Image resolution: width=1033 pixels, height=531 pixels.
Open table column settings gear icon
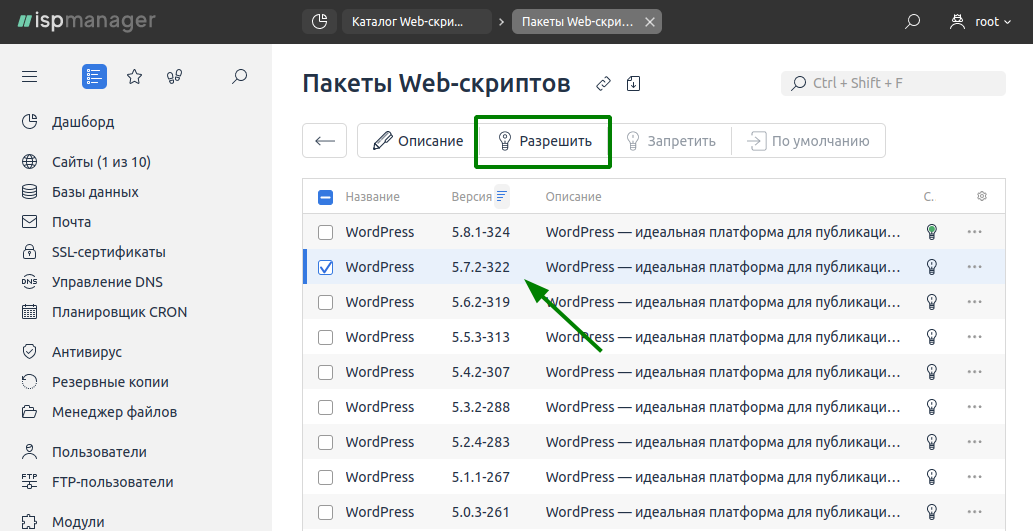[982, 196]
